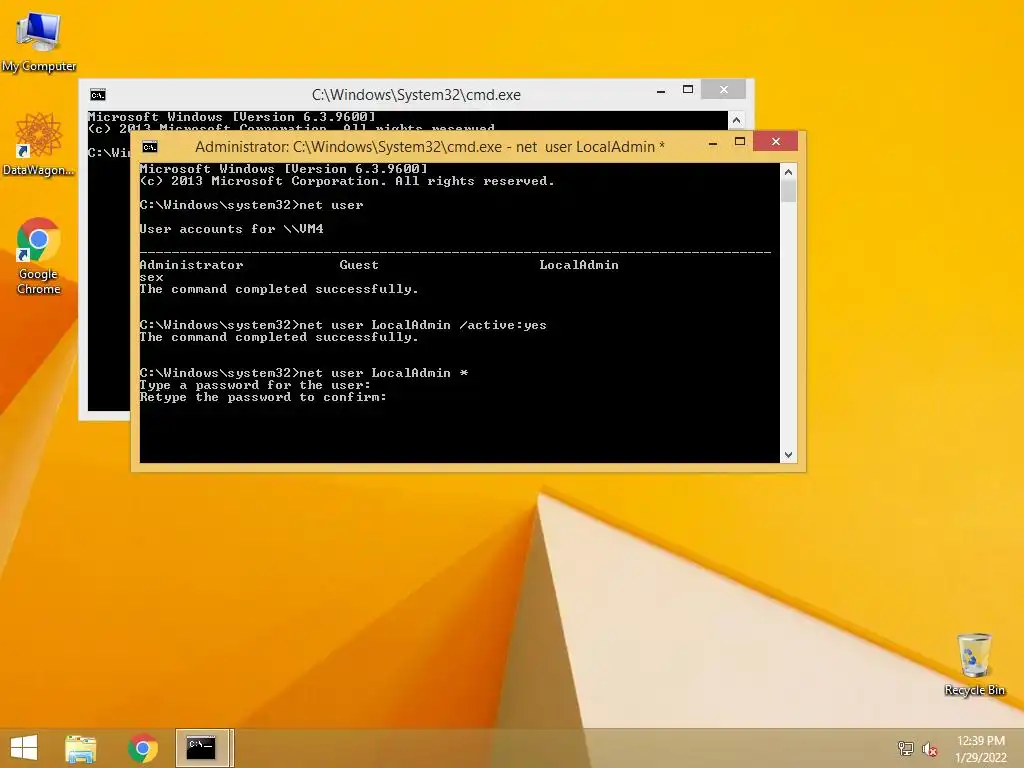Select the Recycle Bin icon
1024x768 pixels.
(974, 664)
